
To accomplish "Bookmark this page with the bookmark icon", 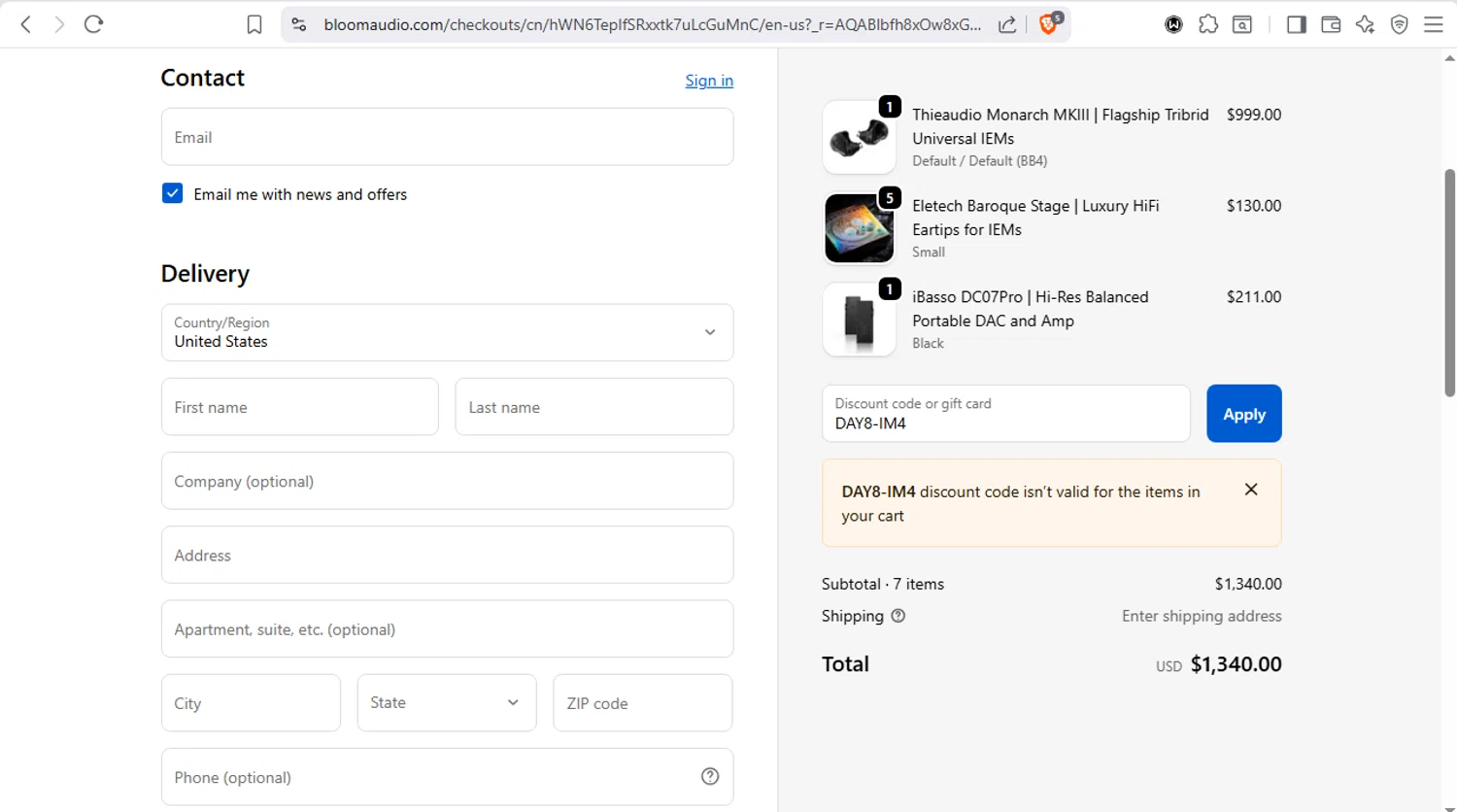I will 254,24.
